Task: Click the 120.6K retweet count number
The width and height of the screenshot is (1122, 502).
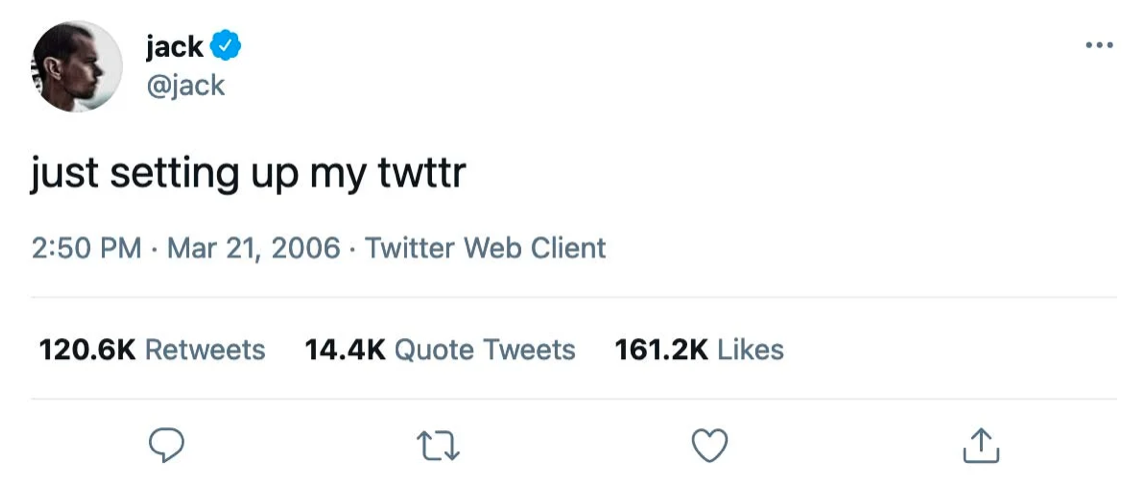Action: pyautogui.click(x=88, y=350)
